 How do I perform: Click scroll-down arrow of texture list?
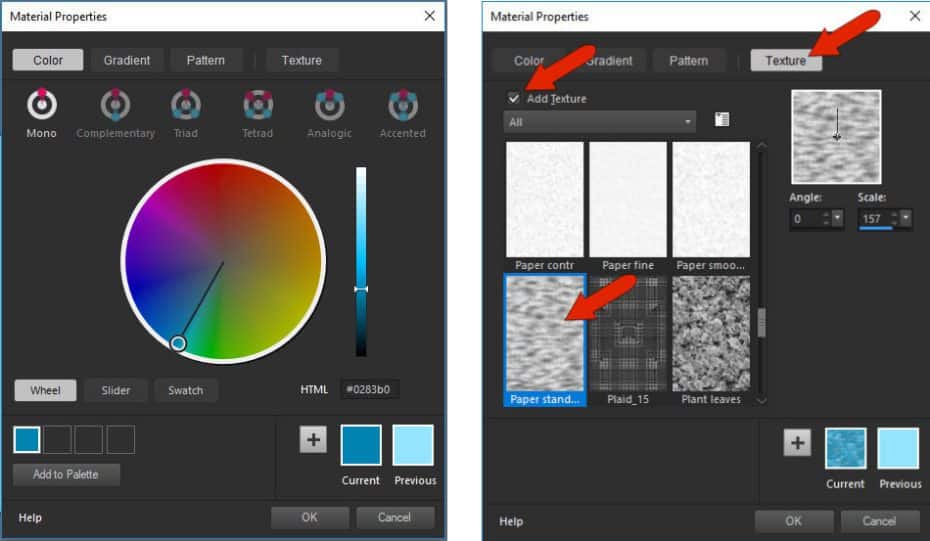[x=762, y=400]
